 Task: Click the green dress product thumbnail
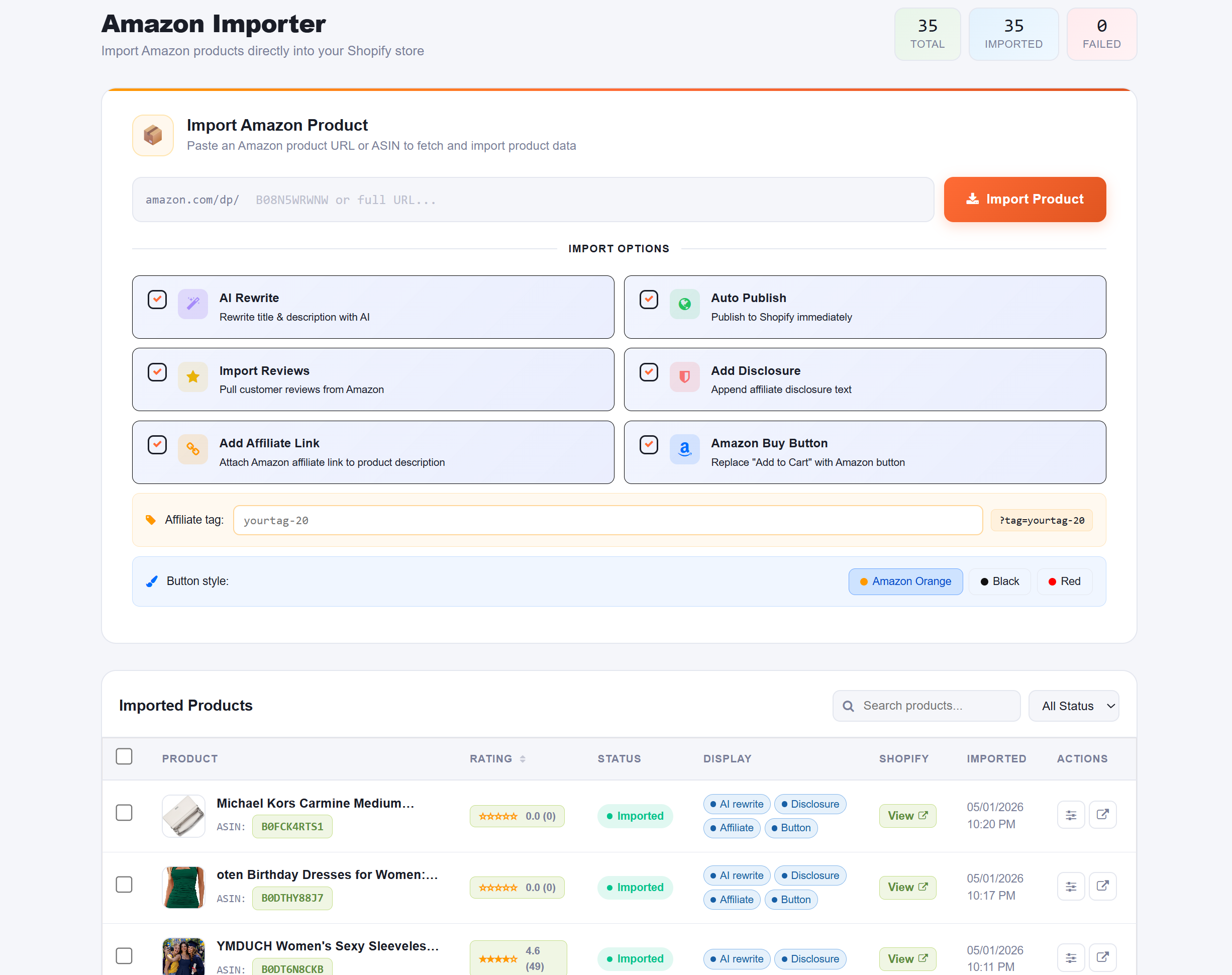pos(183,887)
